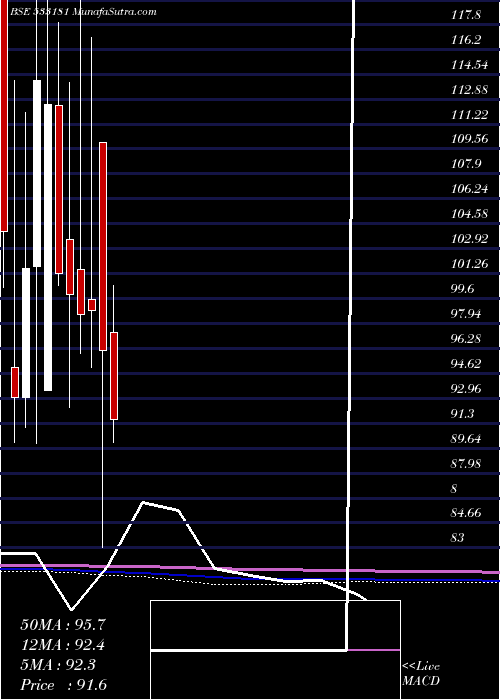Click the 99.6 price axis label
The width and height of the screenshot is (500, 700).
point(463,289)
